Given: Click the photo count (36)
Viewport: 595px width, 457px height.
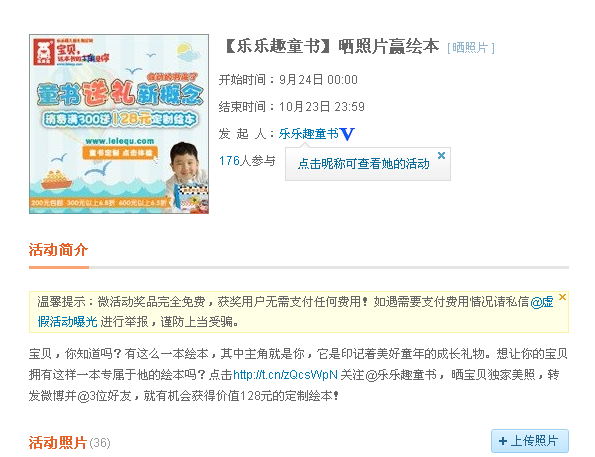Looking at the screenshot, I should point(100,443).
